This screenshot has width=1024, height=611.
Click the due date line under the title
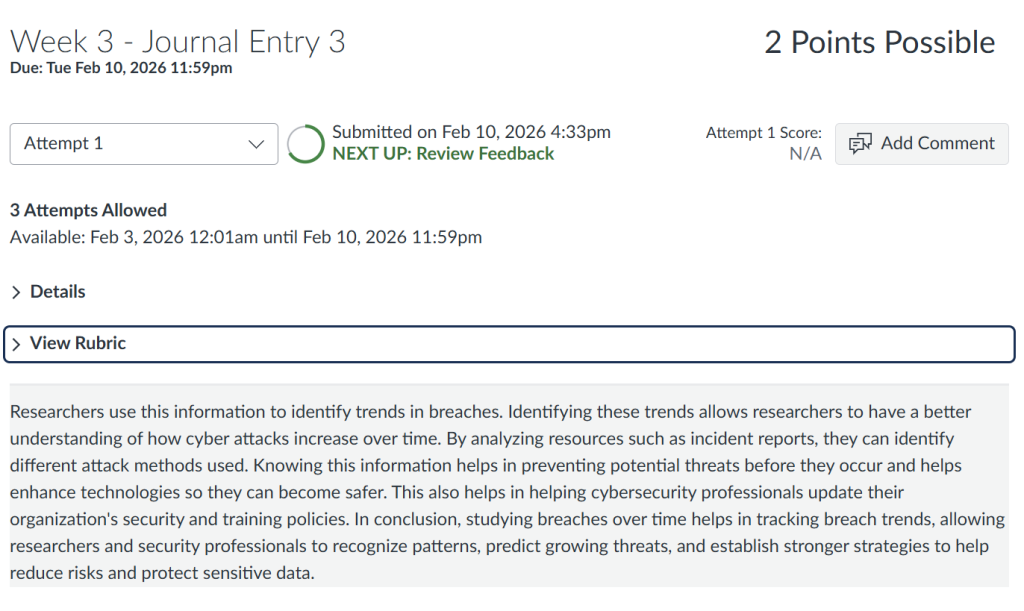[x=121, y=68]
